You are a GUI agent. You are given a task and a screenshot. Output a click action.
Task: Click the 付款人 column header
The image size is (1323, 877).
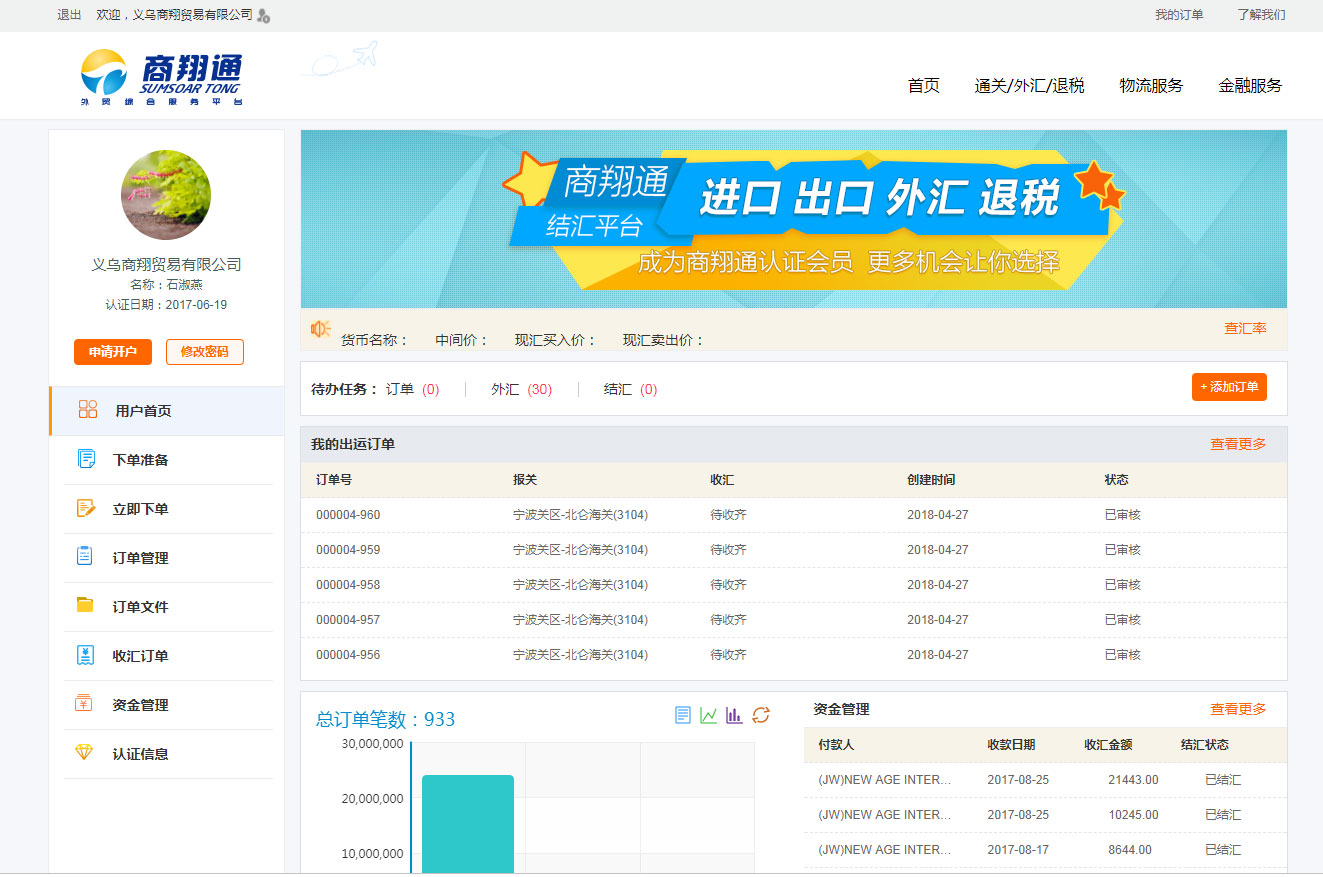[x=836, y=745]
